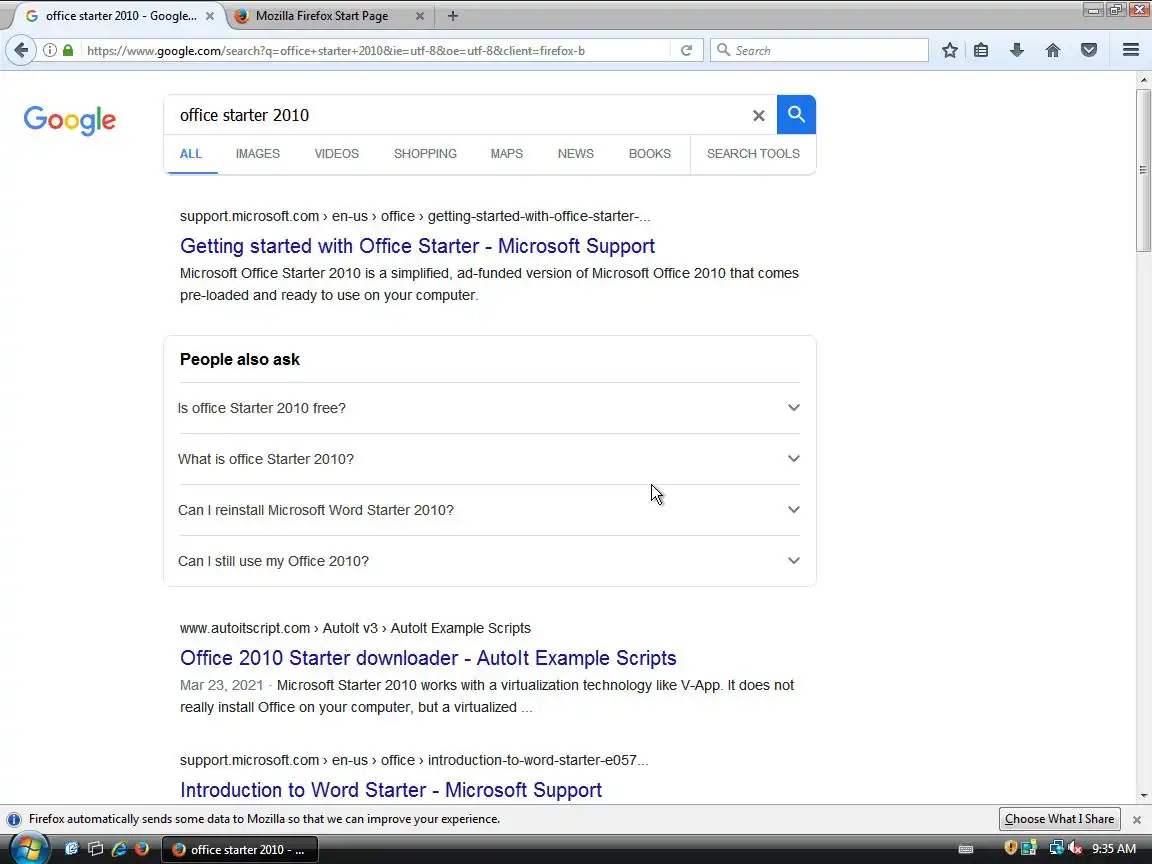Reload the current page
The width and height of the screenshot is (1152, 864).
coord(686,50)
